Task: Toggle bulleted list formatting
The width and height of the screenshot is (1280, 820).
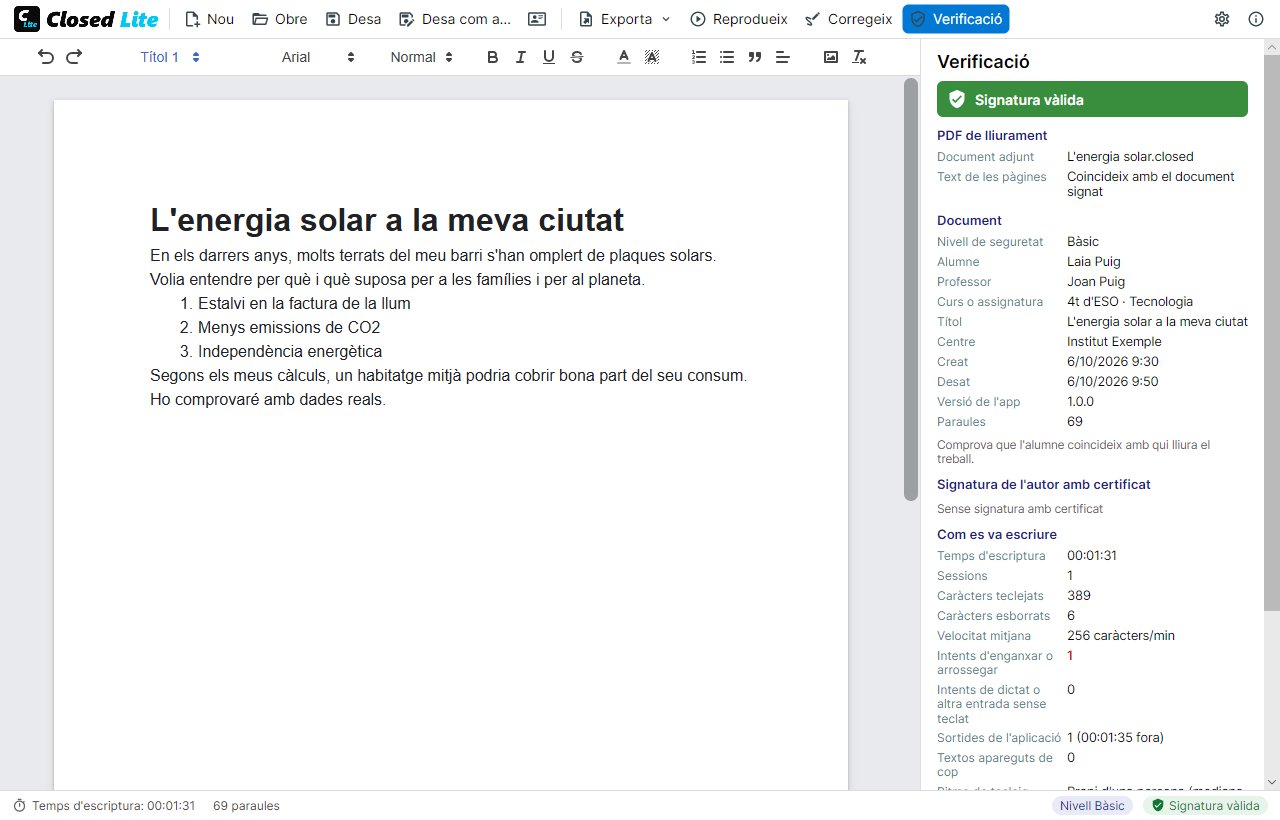Action: (727, 57)
